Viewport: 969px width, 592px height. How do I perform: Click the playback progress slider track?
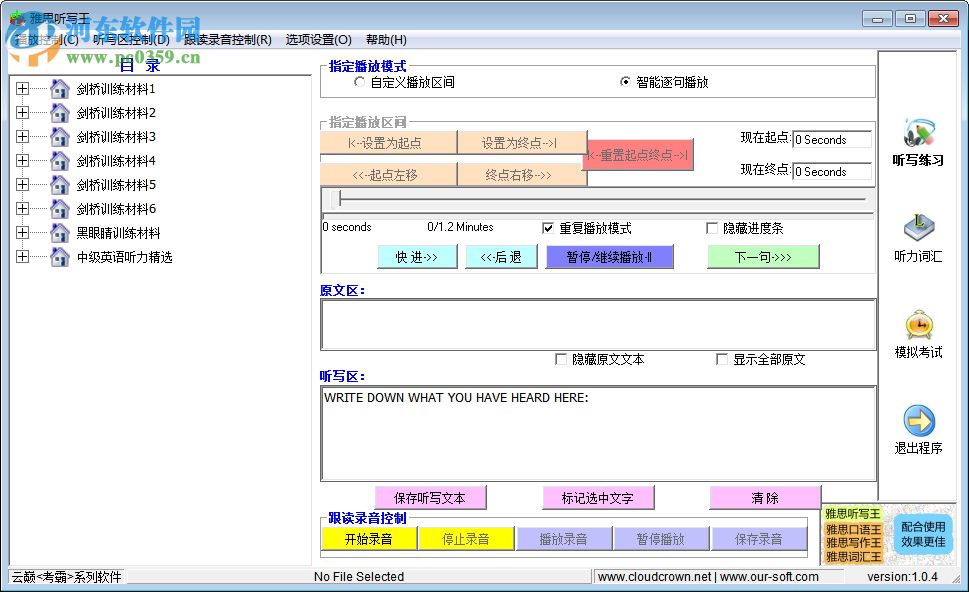click(x=600, y=199)
